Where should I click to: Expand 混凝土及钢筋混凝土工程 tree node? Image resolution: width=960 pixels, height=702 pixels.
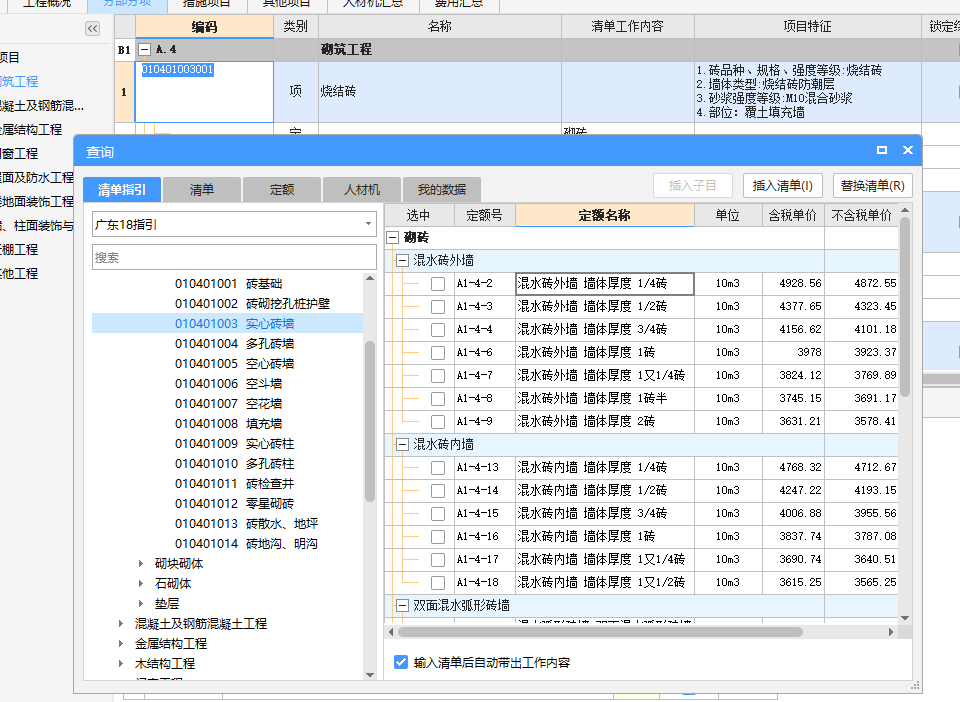pyautogui.click(x=121, y=624)
